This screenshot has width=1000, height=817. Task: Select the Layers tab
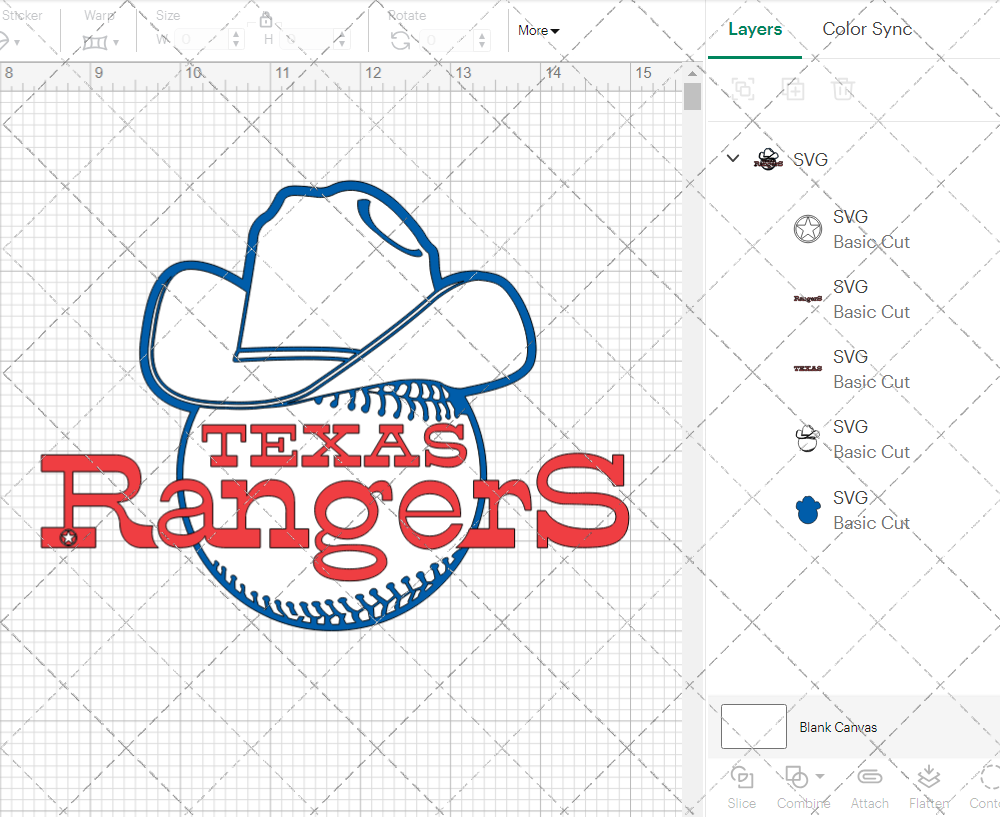(x=755, y=29)
